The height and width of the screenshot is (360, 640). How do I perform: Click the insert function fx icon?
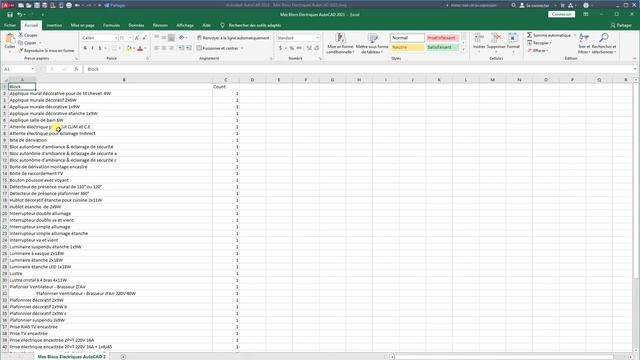click(76, 69)
